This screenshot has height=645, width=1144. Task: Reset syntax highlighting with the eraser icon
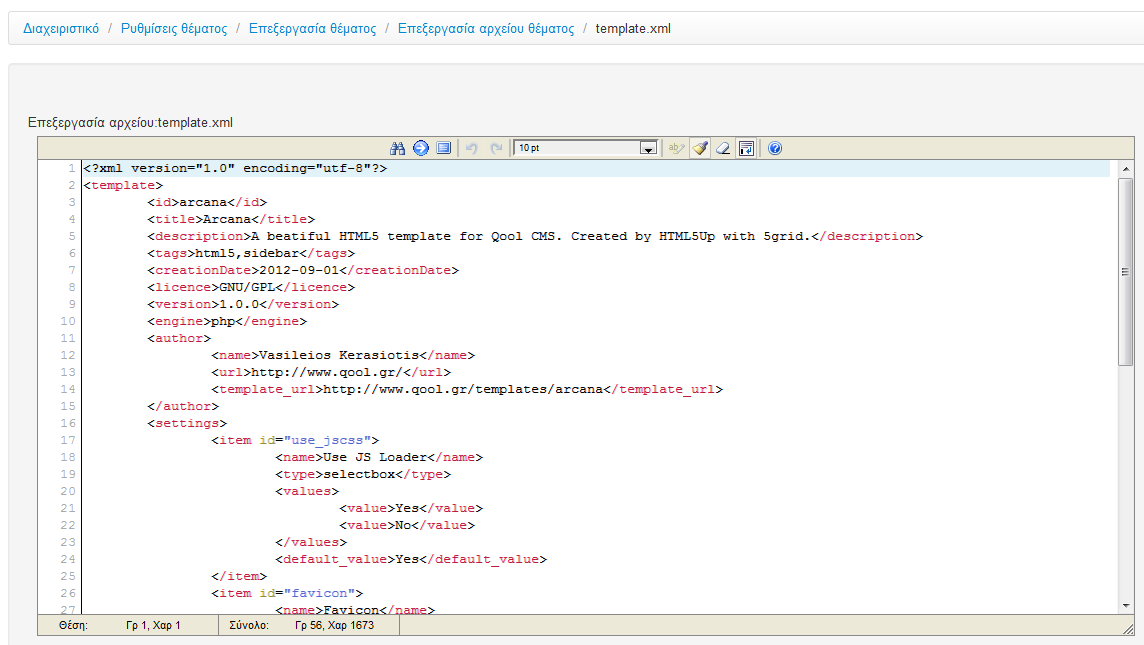pos(721,148)
